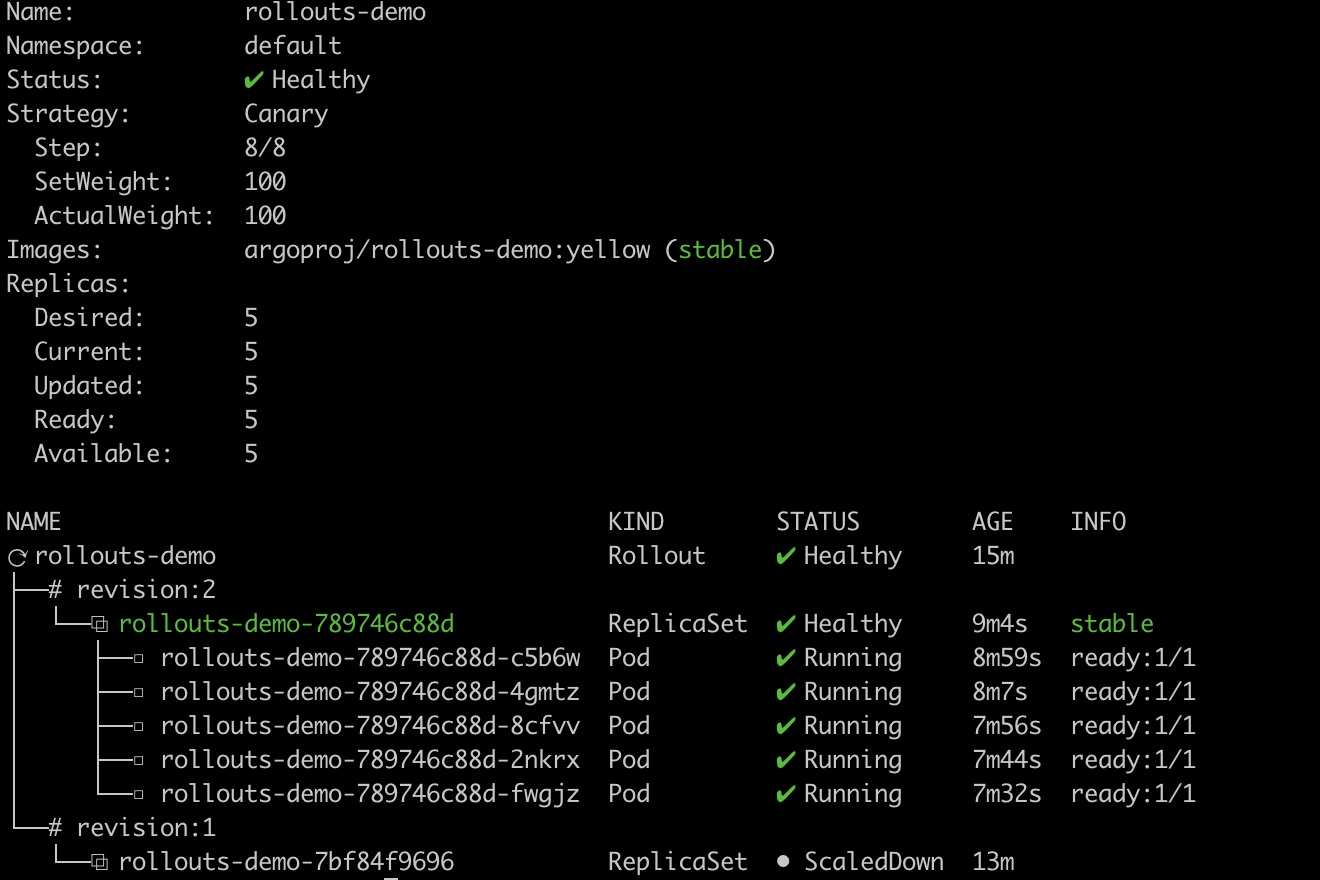This screenshot has height=880, width=1320.
Task: Click the green 'stable' info on the ReplicaSet row
Action: [x=1112, y=624]
